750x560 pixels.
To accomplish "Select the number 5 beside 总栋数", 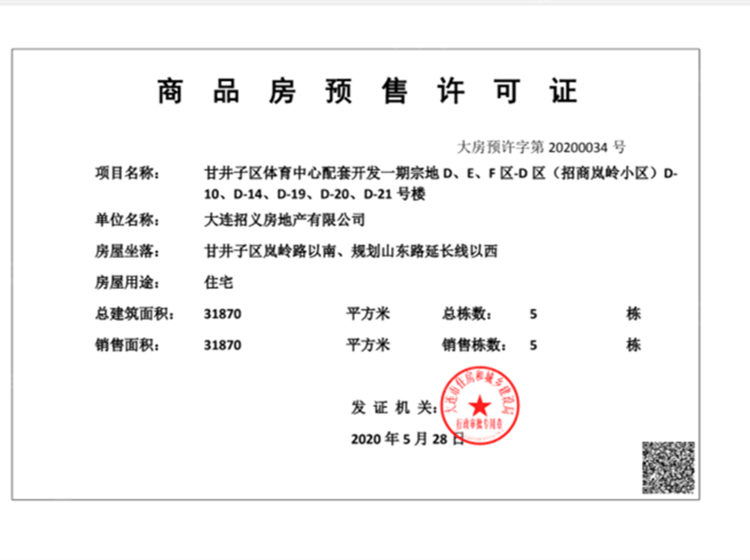I will 533,314.
